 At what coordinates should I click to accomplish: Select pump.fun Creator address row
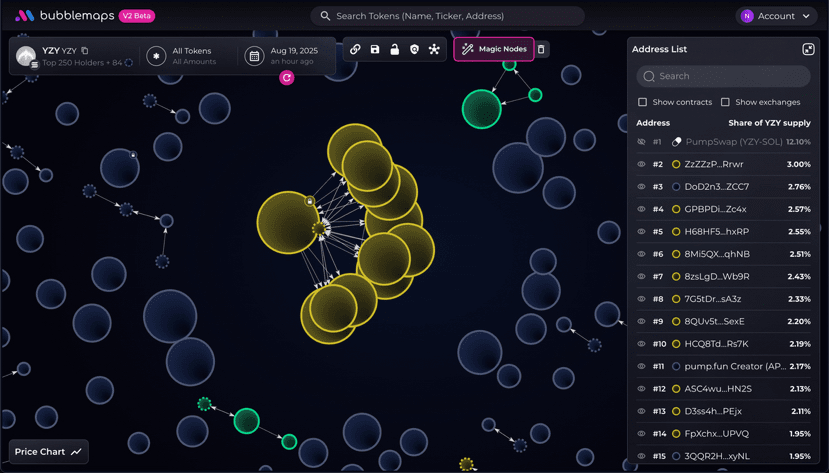click(723, 366)
